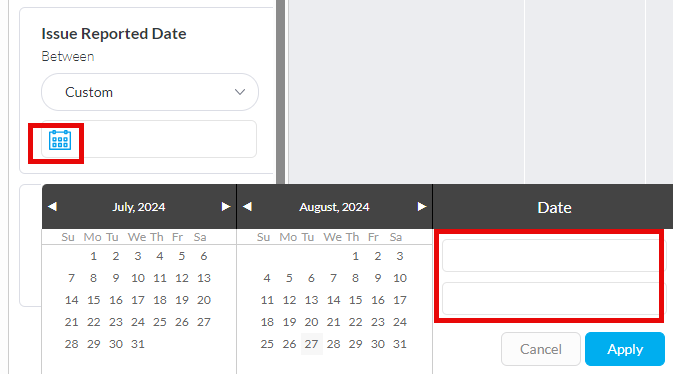The height and width of the screenshot is (374, 673).
Task: Click the dropdown chevron beside Custom
Action: (x=240, y=92)
